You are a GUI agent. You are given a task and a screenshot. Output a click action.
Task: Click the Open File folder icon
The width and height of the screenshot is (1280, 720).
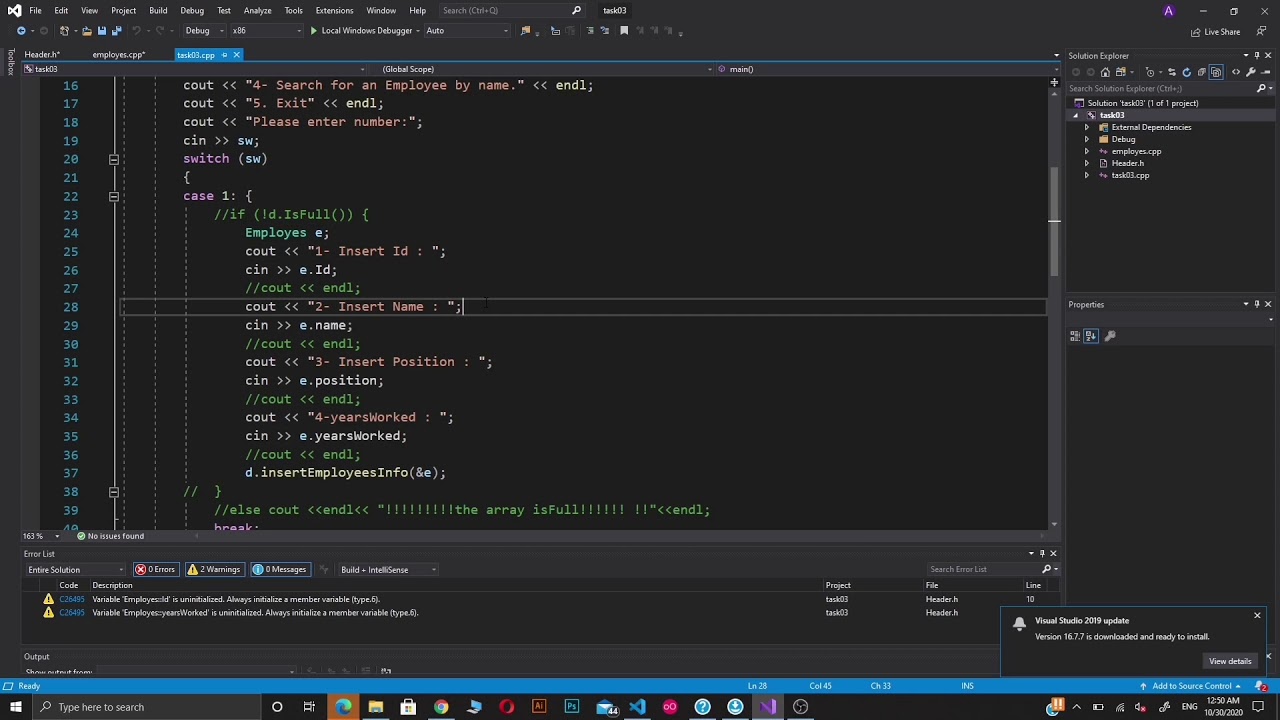[x=86, y=31]
